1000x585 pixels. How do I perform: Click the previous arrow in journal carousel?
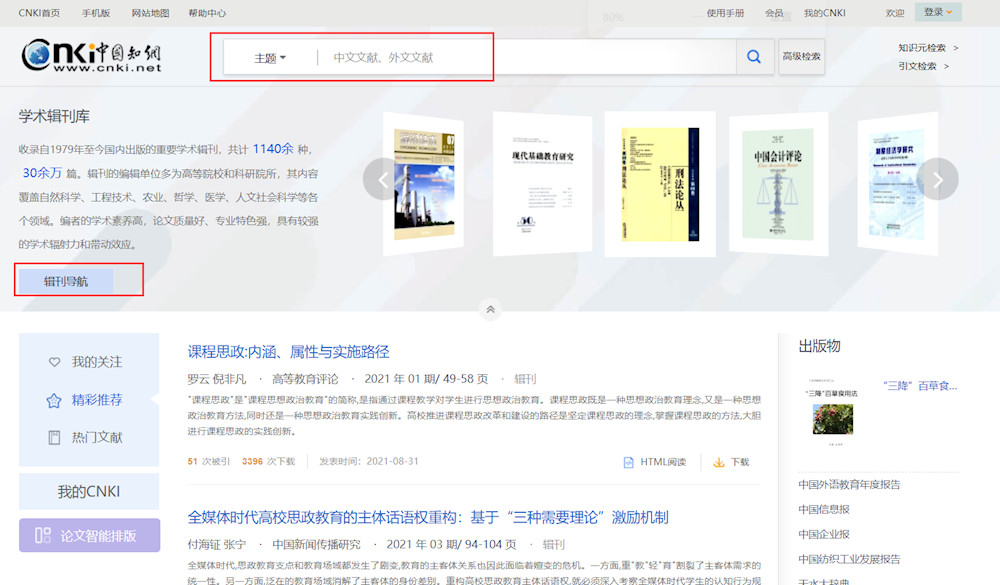(x=382, y=179)
